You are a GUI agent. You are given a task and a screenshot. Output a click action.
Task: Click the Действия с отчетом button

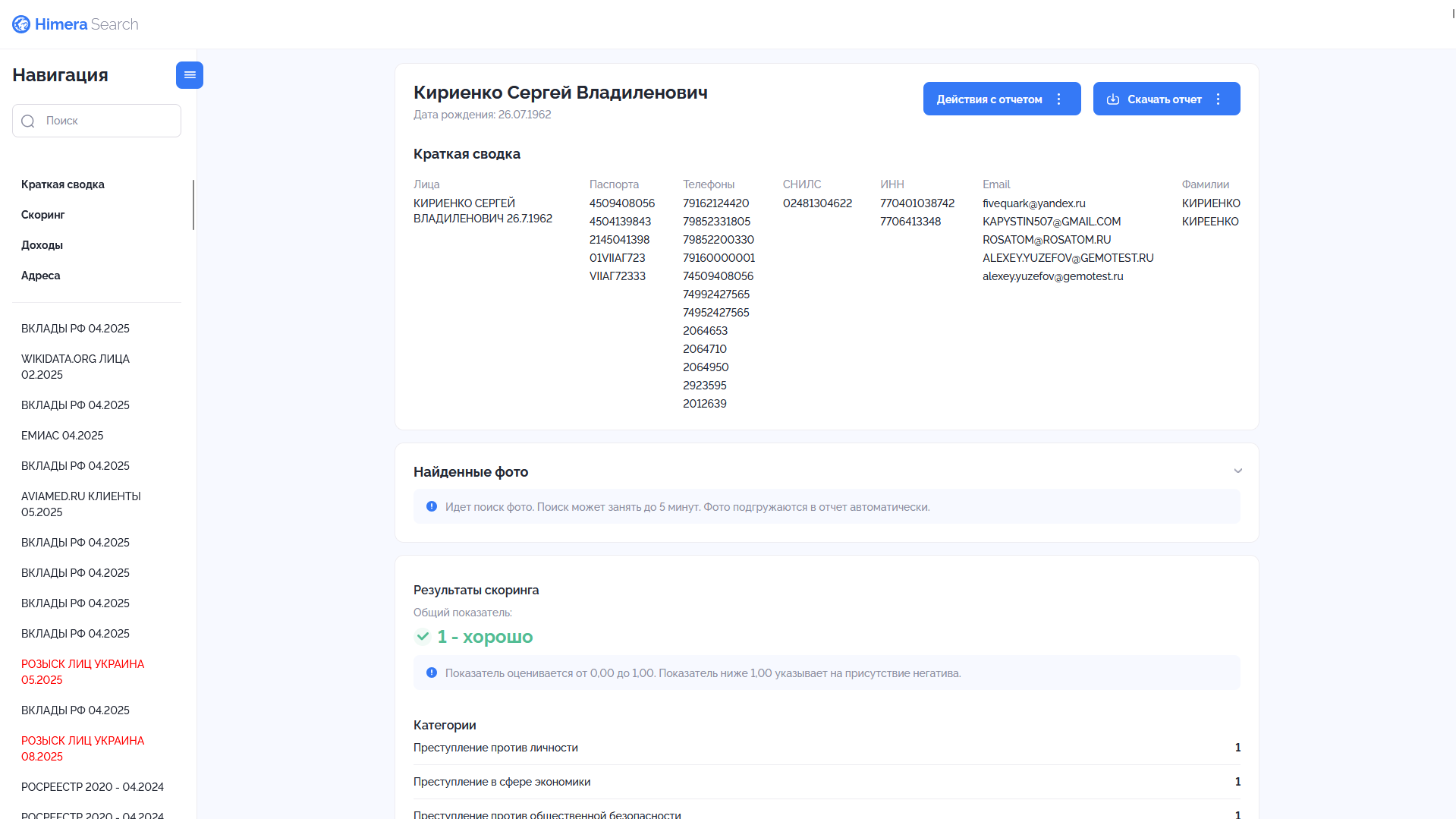[x=1002, y=99]
